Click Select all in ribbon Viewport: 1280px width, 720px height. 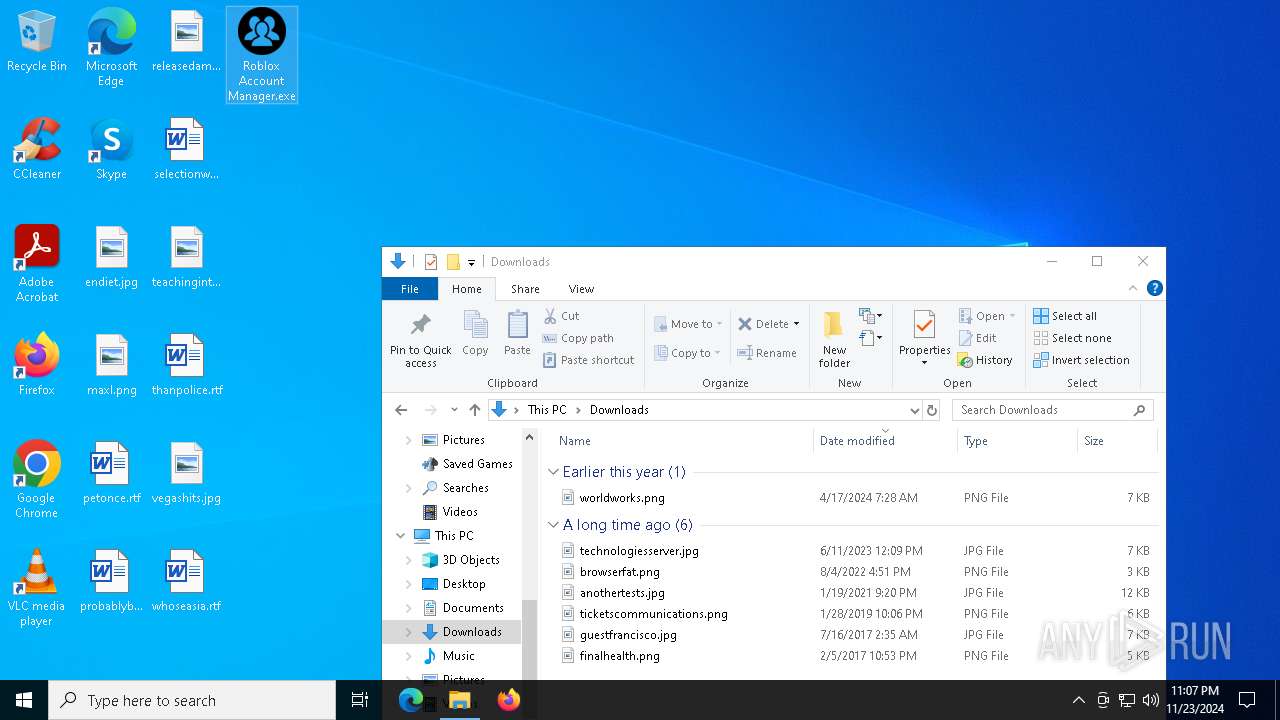(1065, 316)
